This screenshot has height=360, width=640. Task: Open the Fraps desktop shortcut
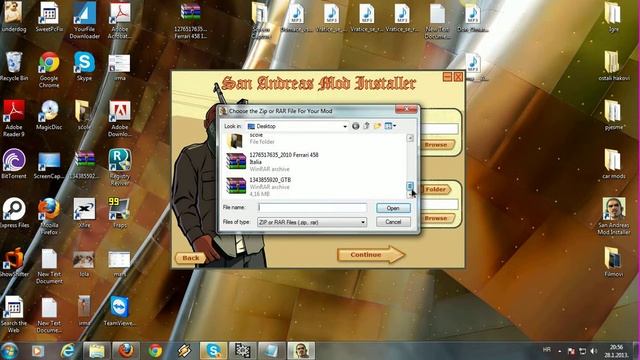click(119, 213)
